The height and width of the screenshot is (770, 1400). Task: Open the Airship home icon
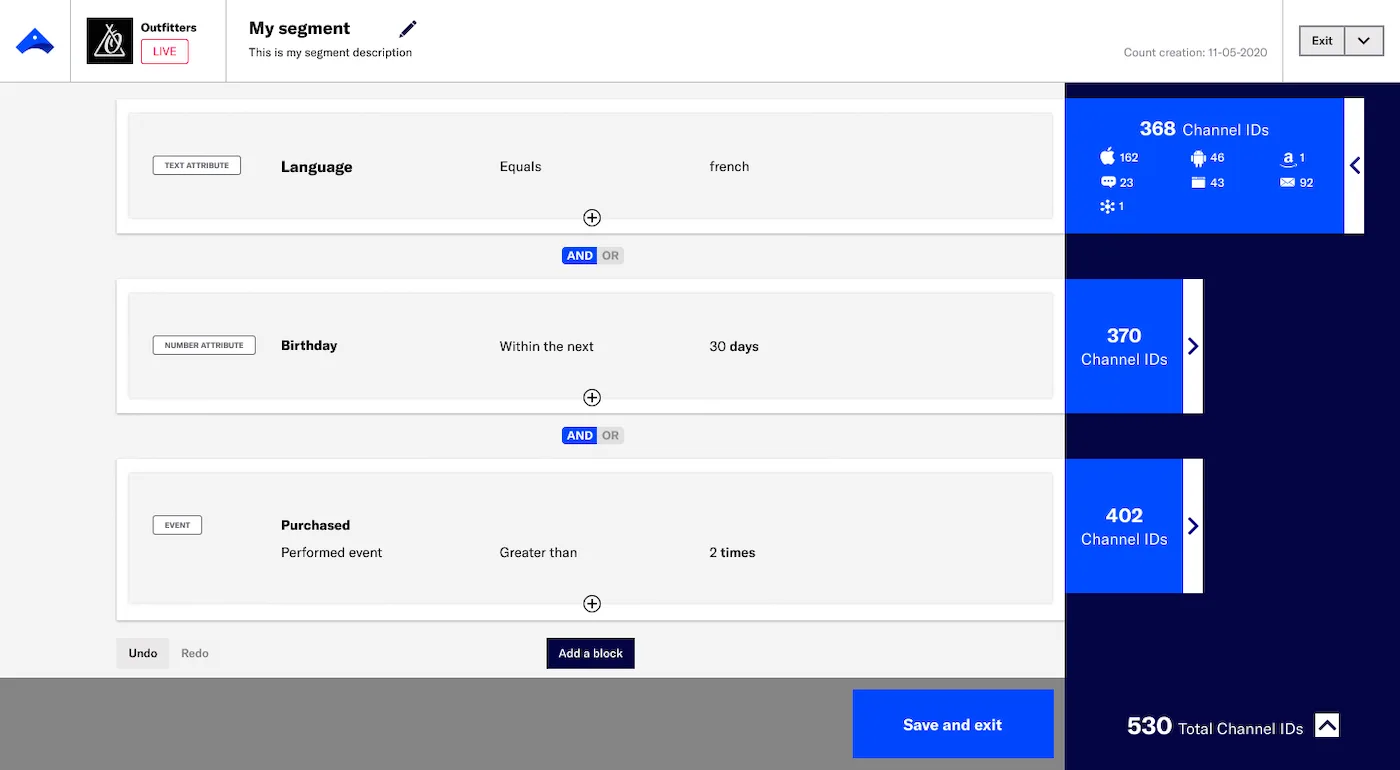coord(35,40)
